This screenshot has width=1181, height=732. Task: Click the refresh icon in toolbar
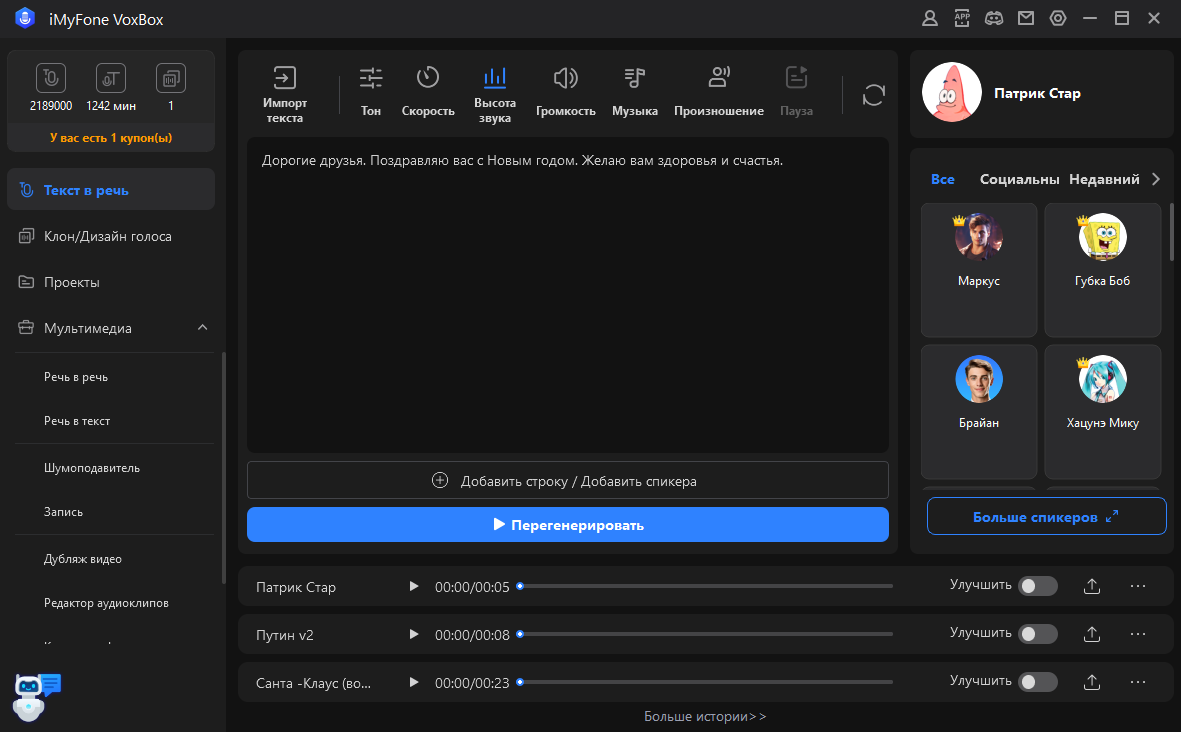[x=874, y=95]
